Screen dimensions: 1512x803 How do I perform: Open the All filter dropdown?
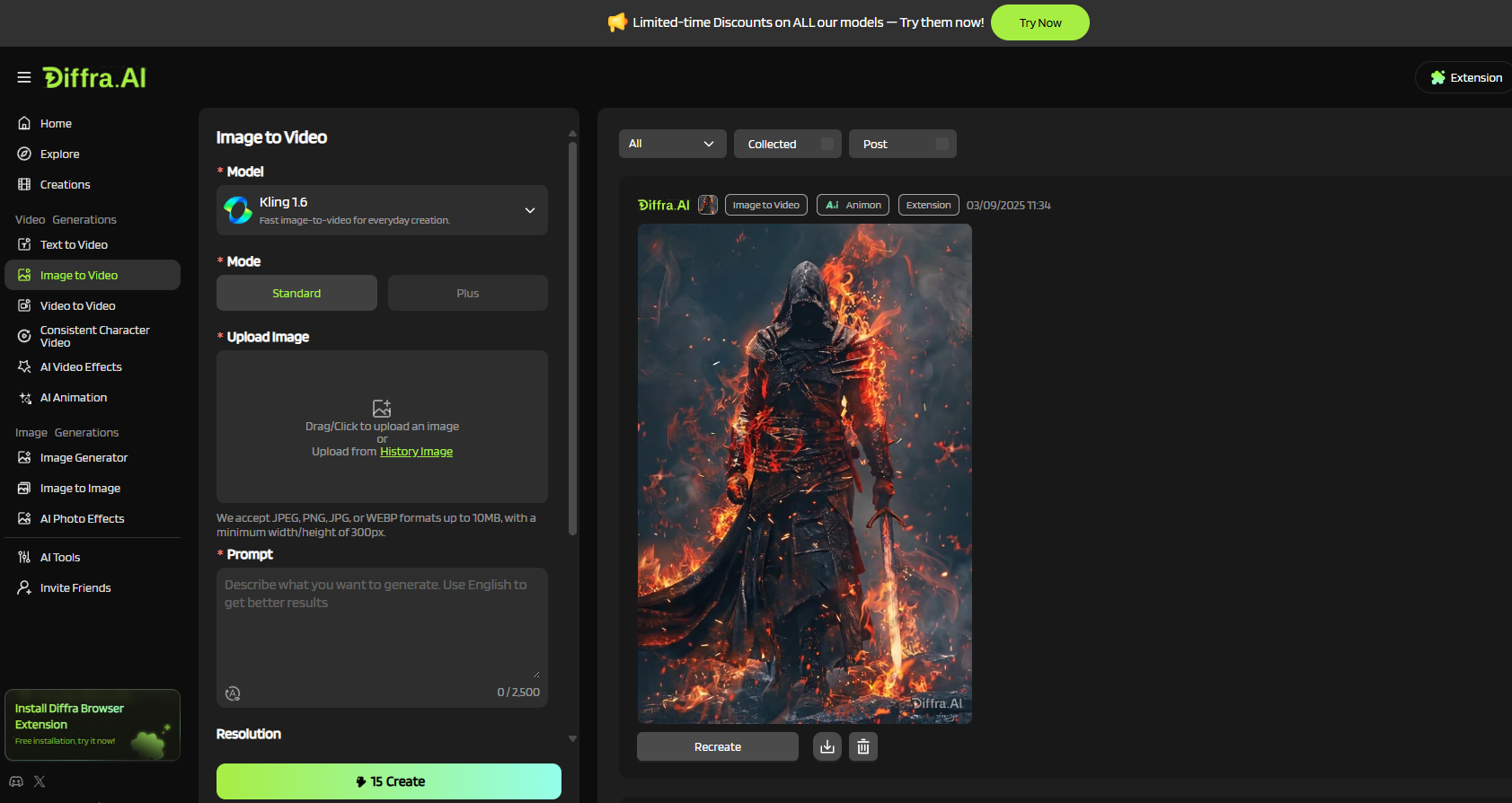point(673,144)
